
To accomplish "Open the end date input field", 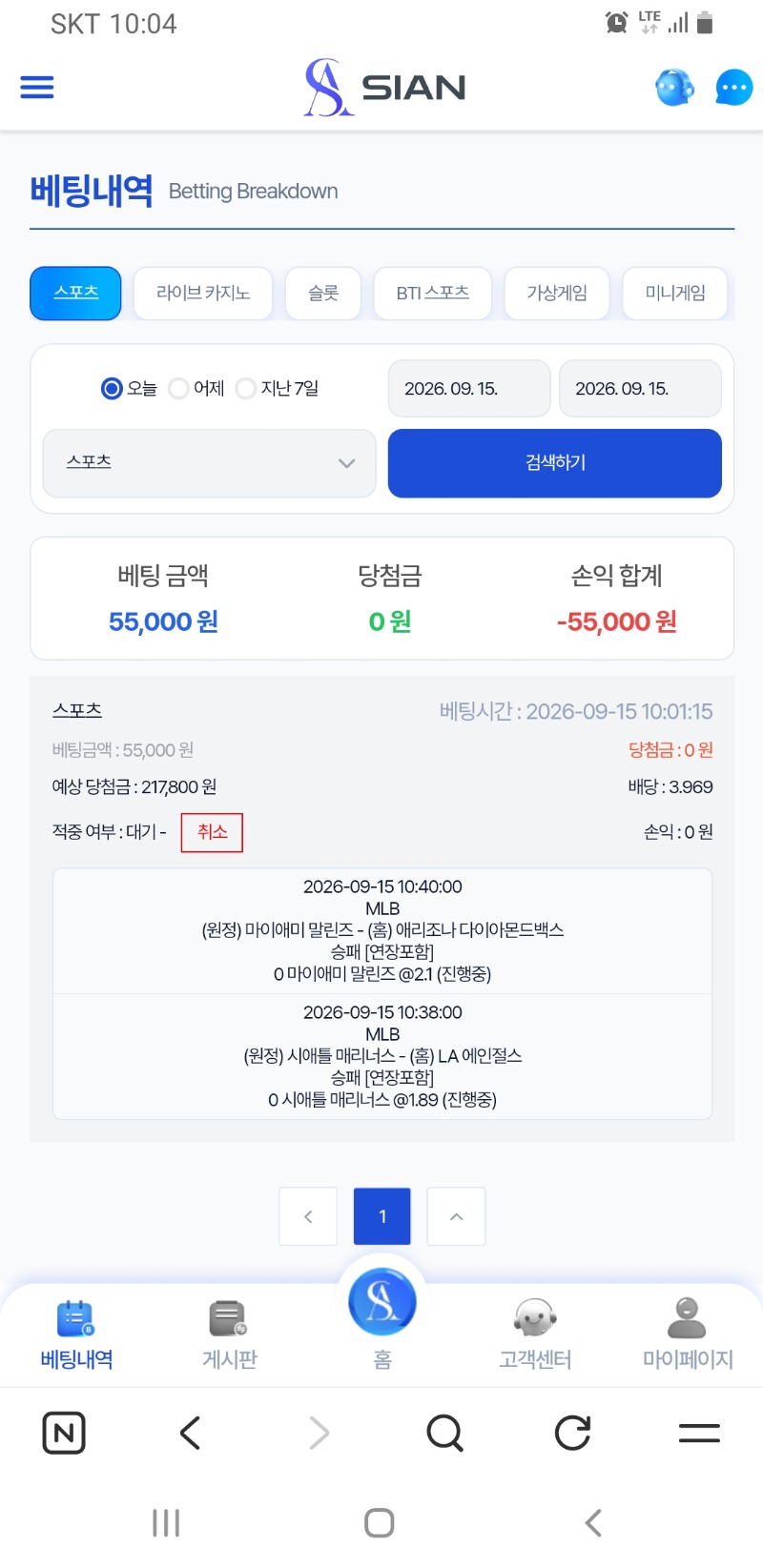I will click(x=640, y=388).
